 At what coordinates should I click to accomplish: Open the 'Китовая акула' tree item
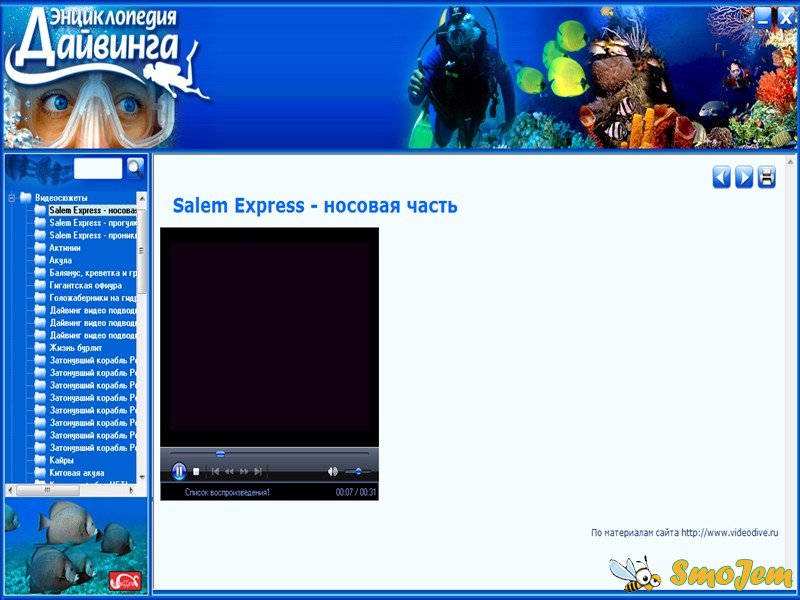click(77, 473)
